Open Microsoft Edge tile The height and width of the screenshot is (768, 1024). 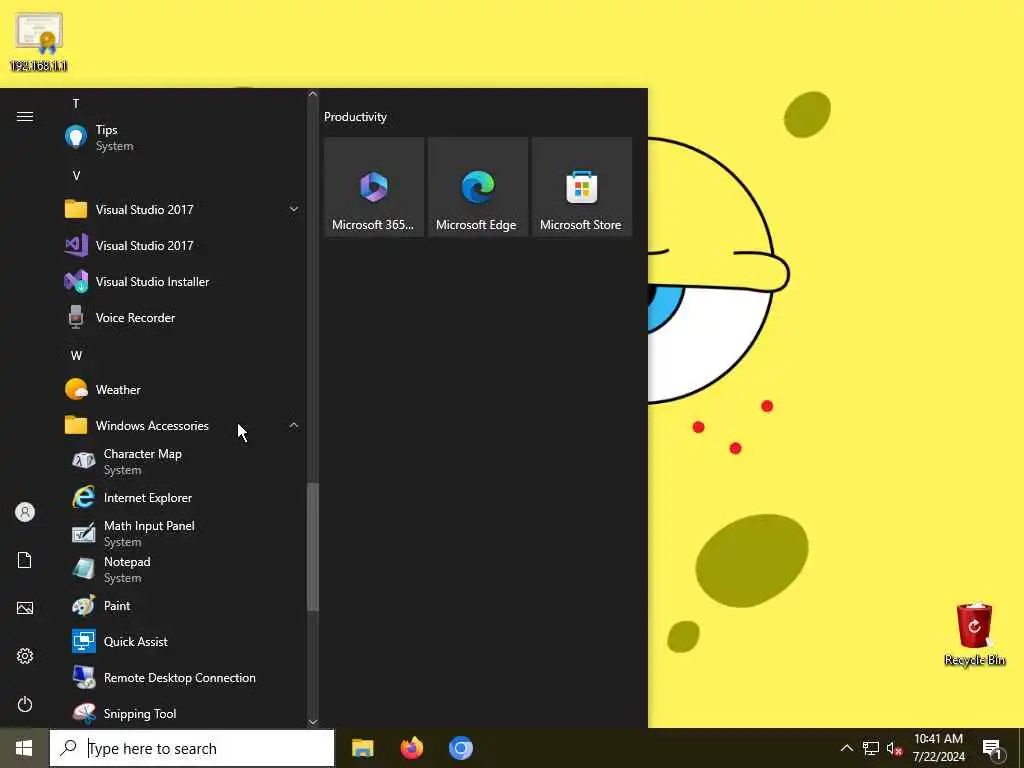(x=477, y=187)
